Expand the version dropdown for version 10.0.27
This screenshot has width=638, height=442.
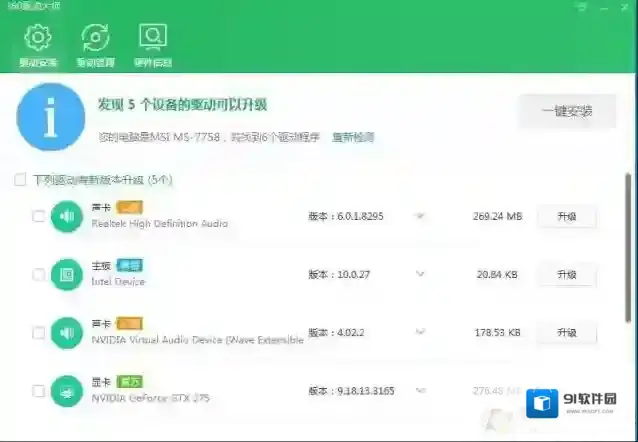pos(420,274)
